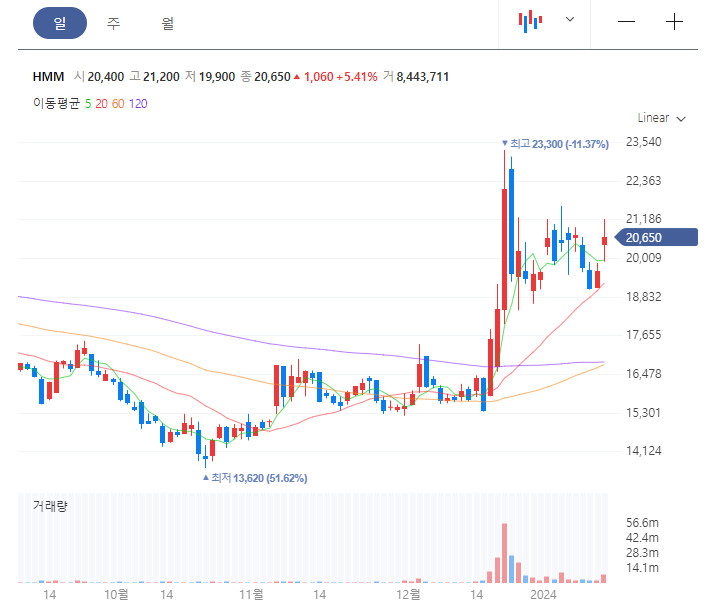This screenshot has height=613, width=707.
Task: Switch to the 주 (weekly) chart tab
Action: [x=114, y=23]
